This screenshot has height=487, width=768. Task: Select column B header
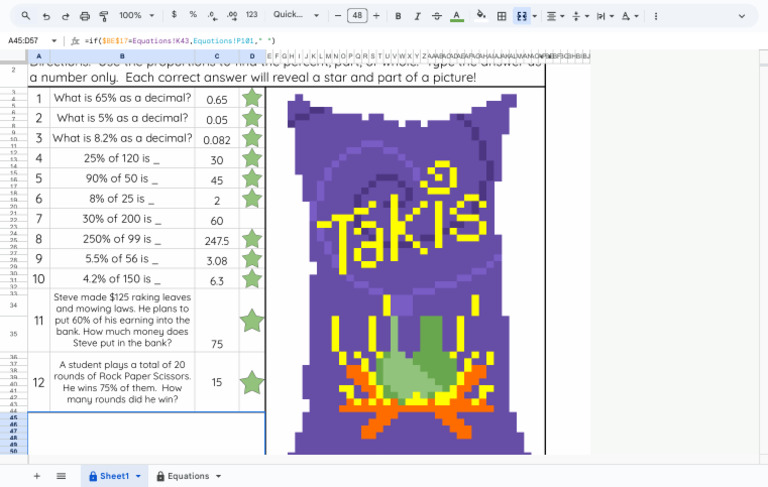(x=122, y=56)
